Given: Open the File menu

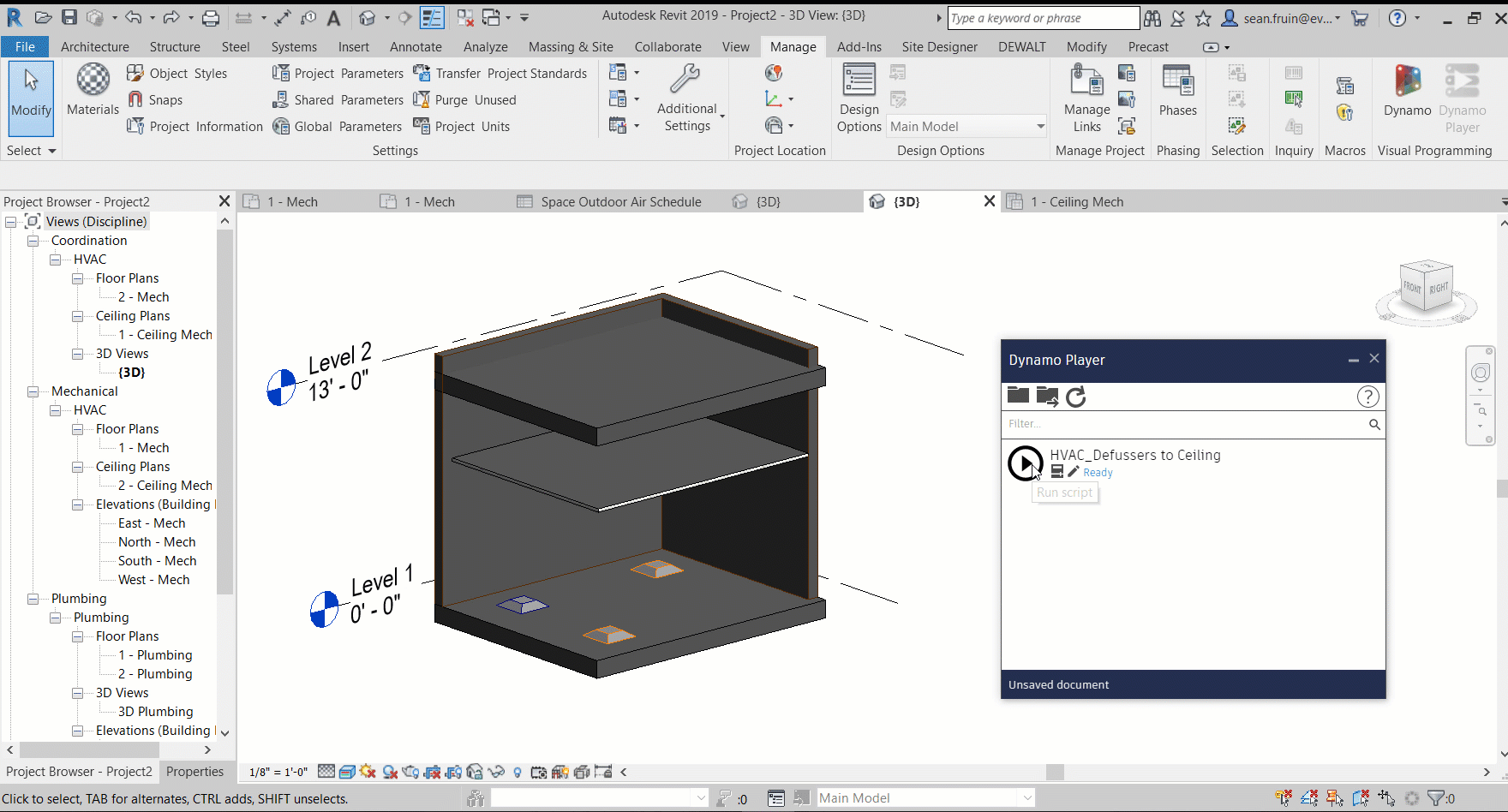Looking at the screenshot, I should (25, 46).
